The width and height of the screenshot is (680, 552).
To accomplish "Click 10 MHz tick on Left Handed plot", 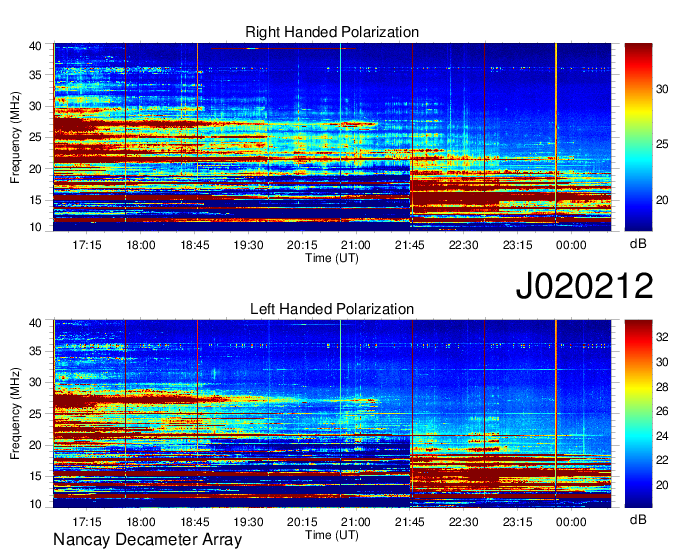I will 35,504.
